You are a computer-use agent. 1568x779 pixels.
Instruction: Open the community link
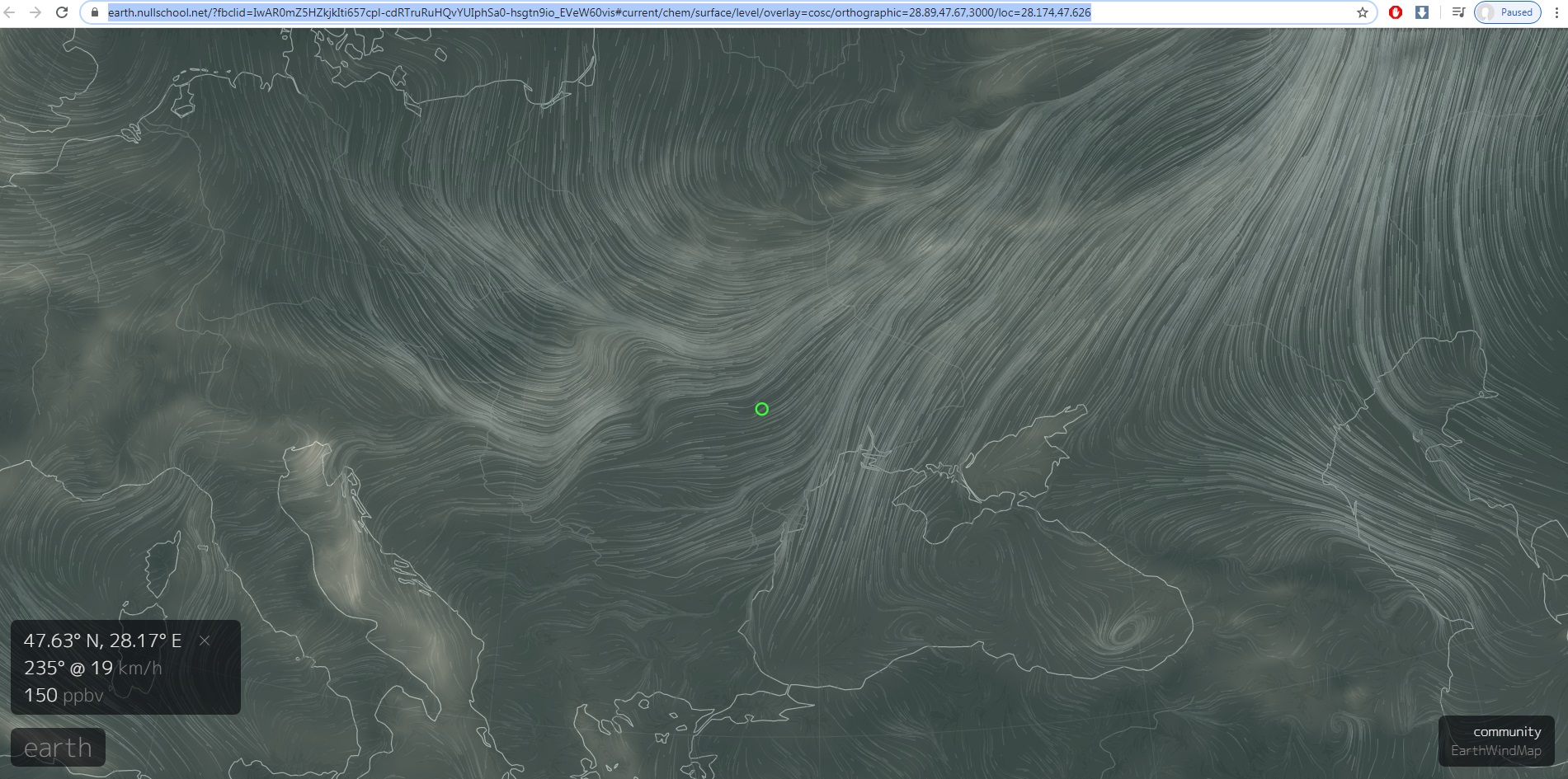(1507, 732)
